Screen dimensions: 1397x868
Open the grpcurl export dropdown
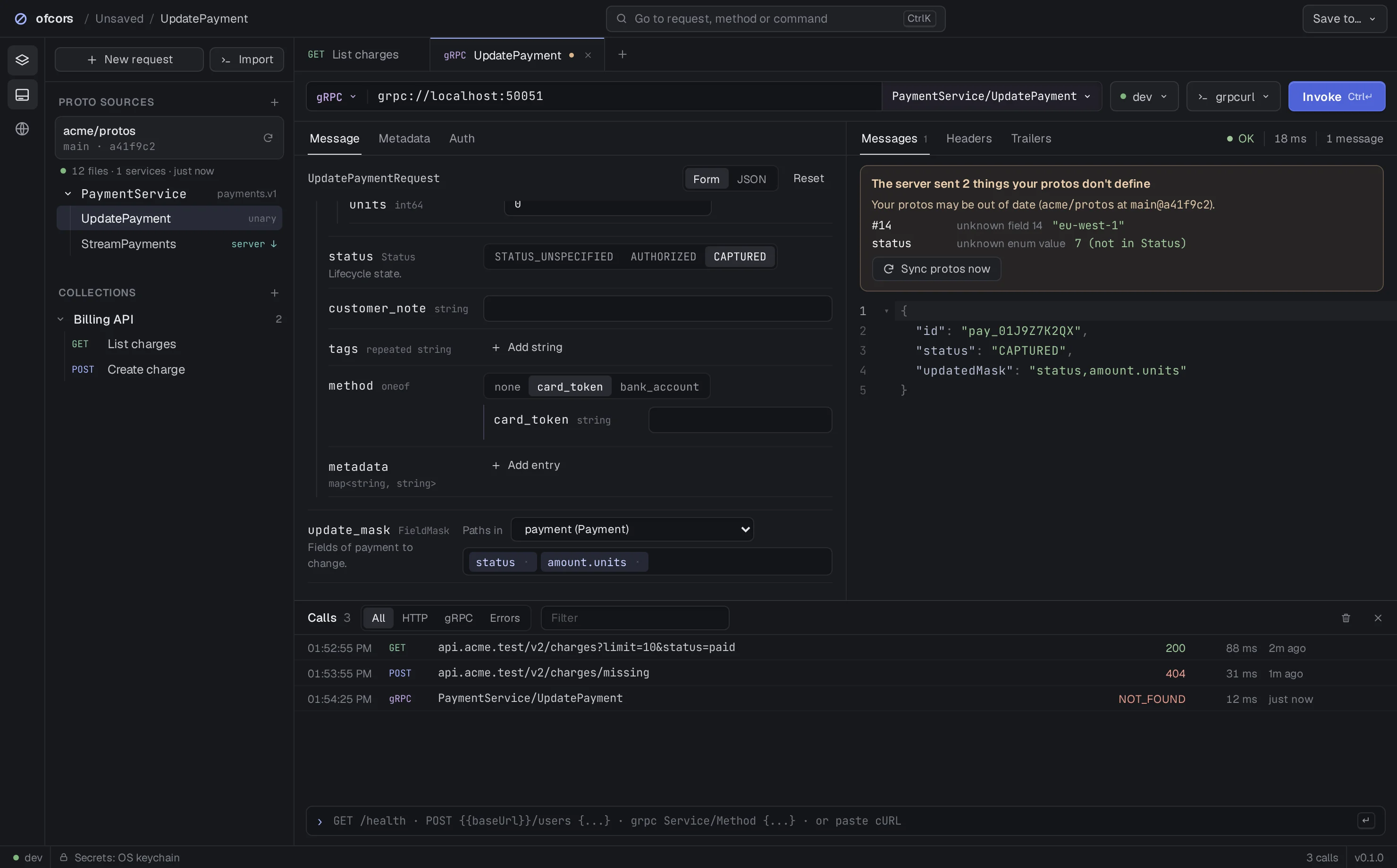(x=1233, y=96)
